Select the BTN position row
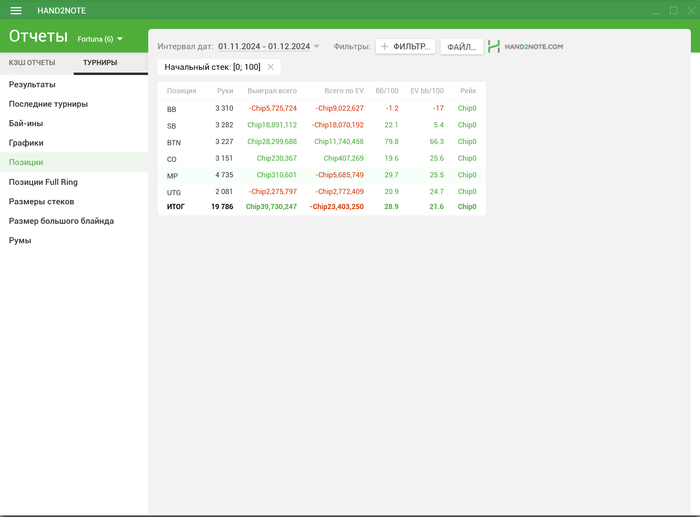Viewport: 700px width, 517px height. point(321,142)
